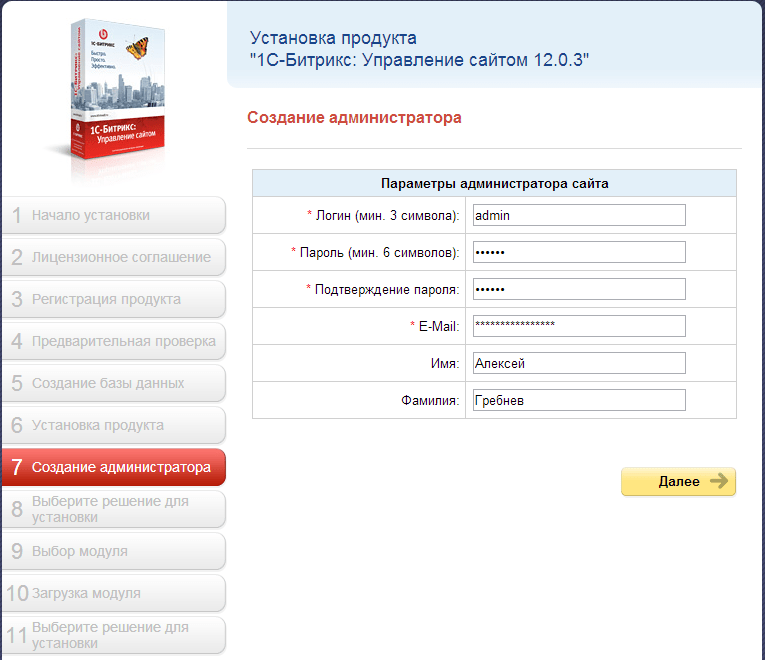
Task: Open step 6 Установка продукта
Action: (x=113, y=425)
